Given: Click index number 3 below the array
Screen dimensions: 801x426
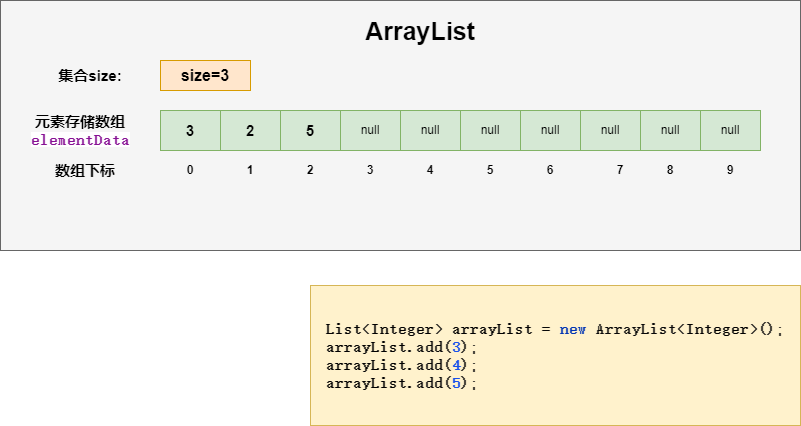Looking at the screenshot, I should click(370, 170).
